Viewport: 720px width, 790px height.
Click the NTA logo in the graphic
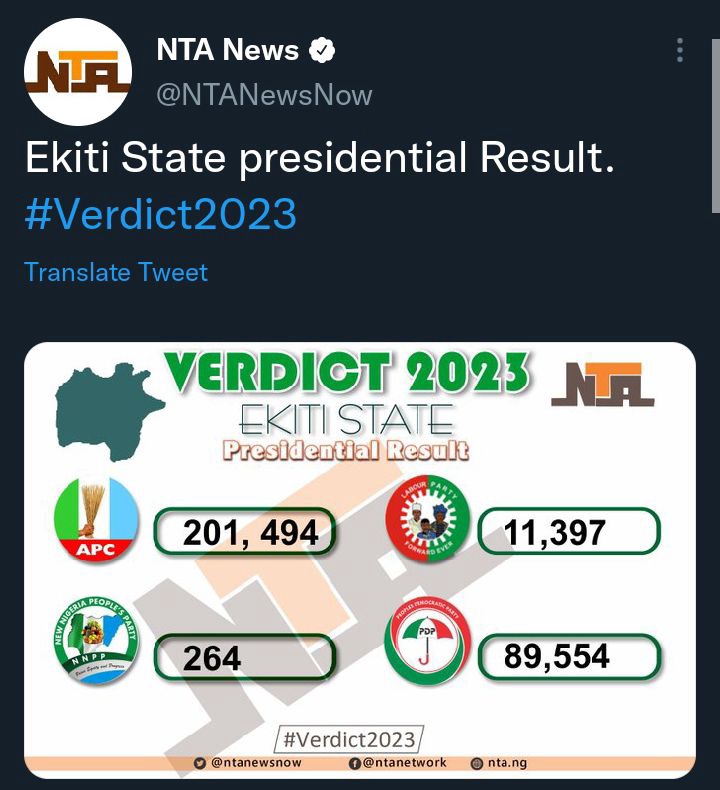click(x=603, y=384)
